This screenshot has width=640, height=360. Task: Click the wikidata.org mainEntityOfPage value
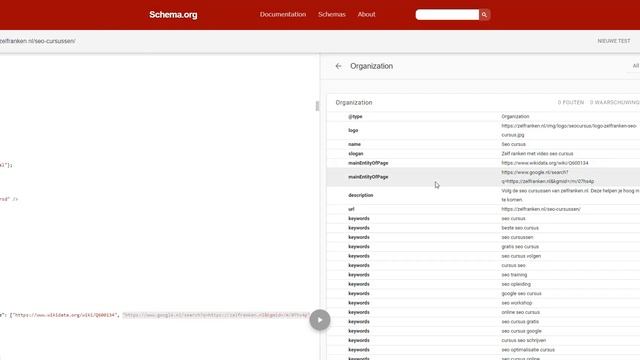click(545, 163)
